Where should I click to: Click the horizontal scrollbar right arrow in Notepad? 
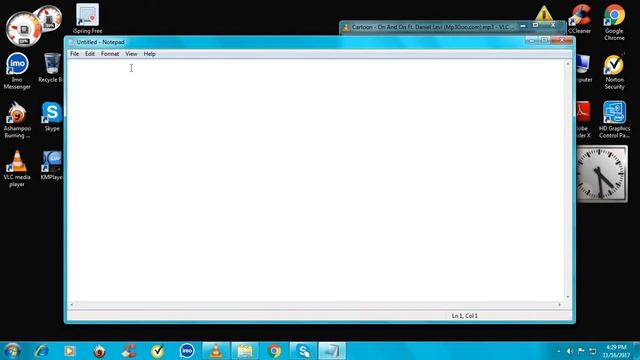pos(560,305)
